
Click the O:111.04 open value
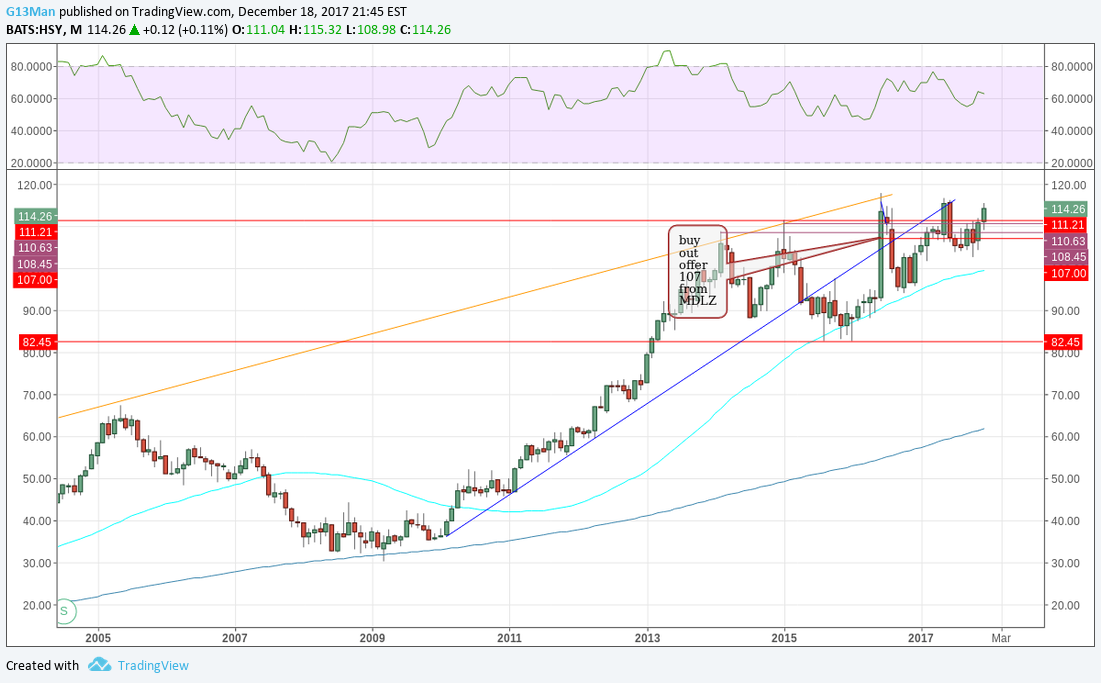point(258,29)
